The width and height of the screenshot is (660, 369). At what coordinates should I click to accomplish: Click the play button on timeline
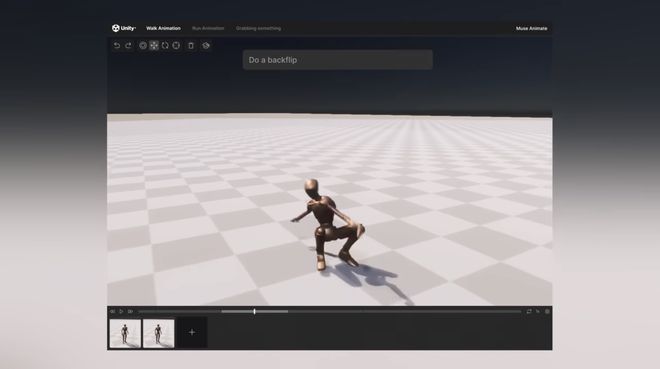121,311
